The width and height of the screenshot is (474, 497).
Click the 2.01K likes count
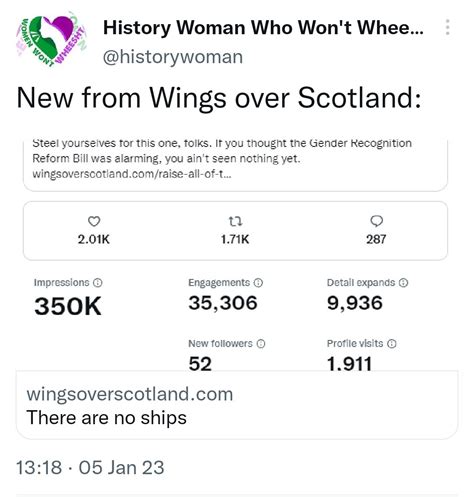[94, 239]
